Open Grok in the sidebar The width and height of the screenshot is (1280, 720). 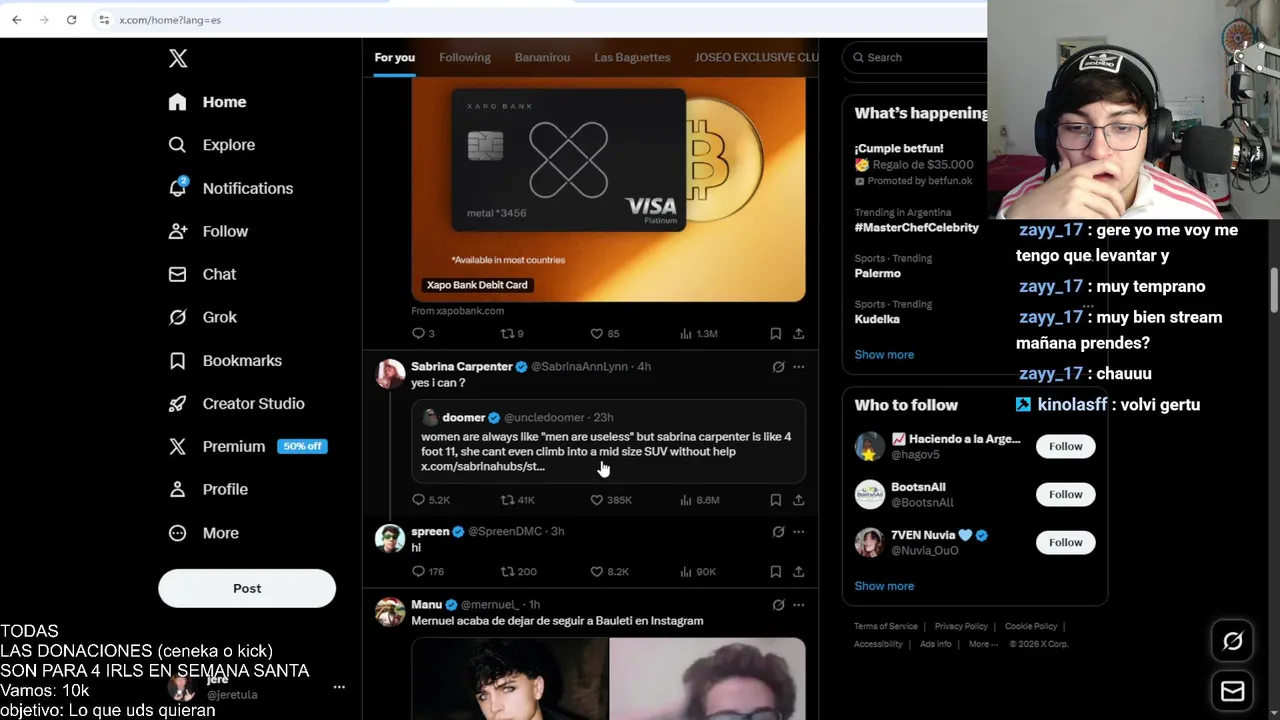coord(203,317)
